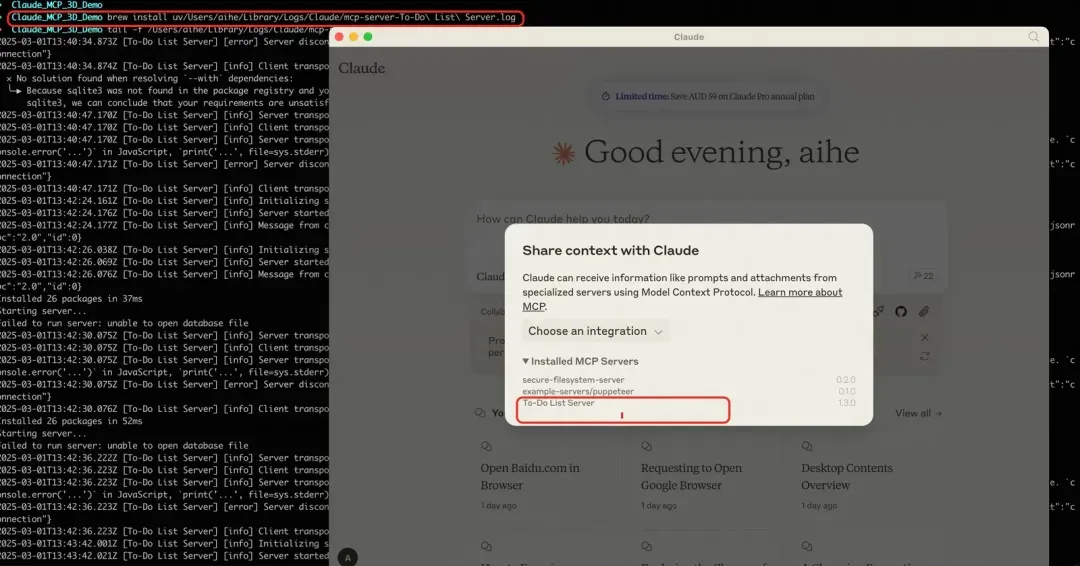Dismiss the banner with the X icon

pos(924,337)
